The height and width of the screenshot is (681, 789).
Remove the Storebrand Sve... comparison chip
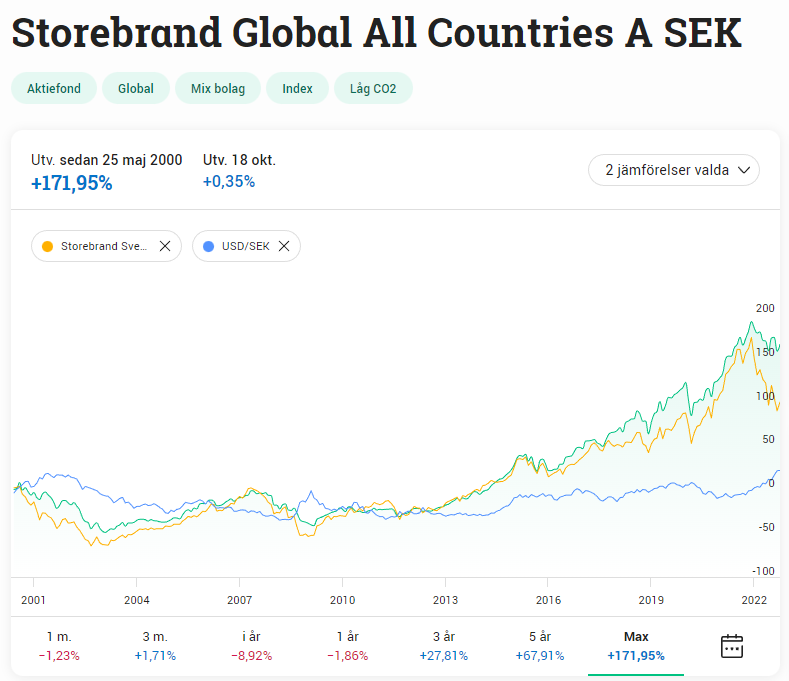[165, 246]
